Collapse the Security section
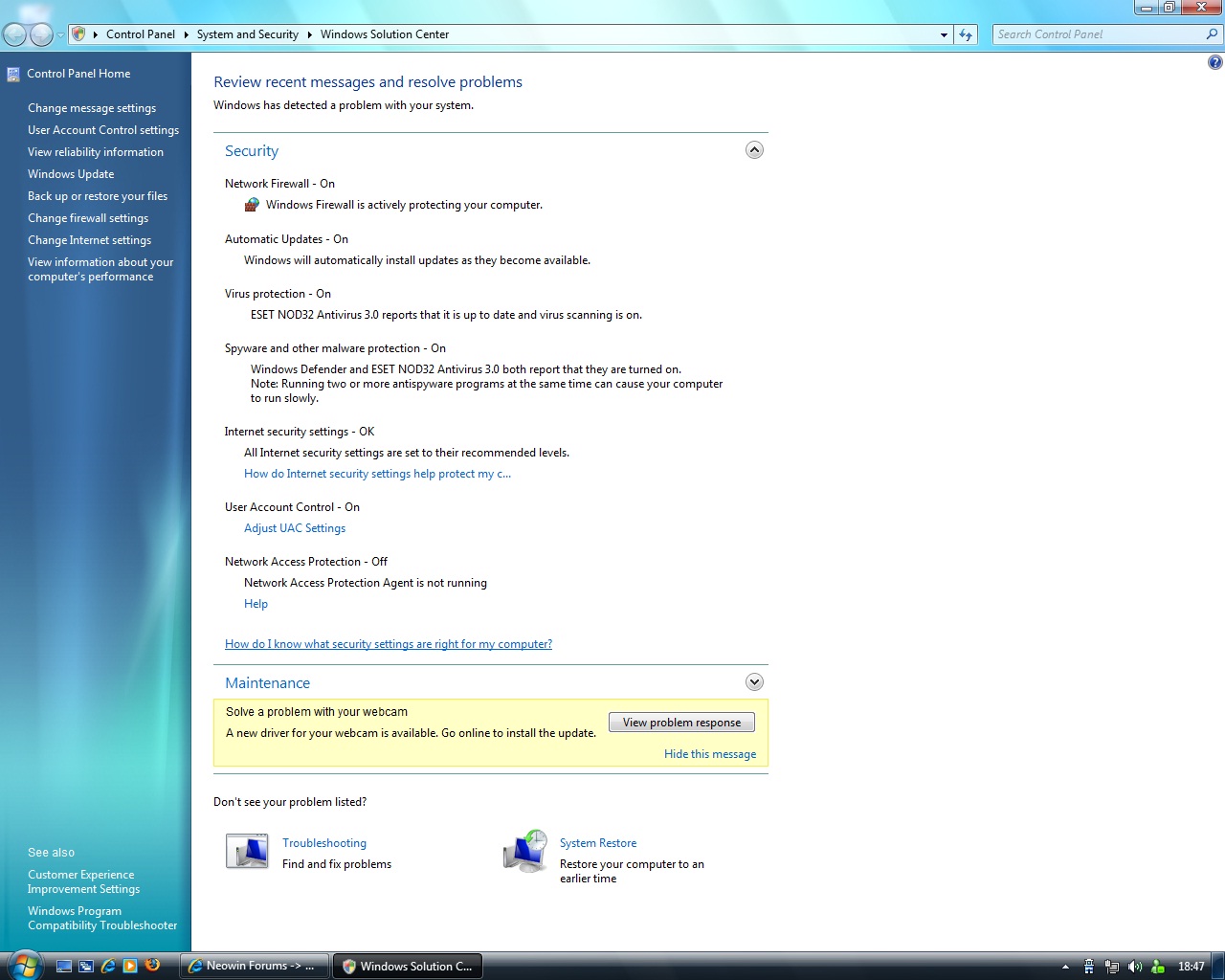This screenshot has width=1225, height=980. [754, 150]
